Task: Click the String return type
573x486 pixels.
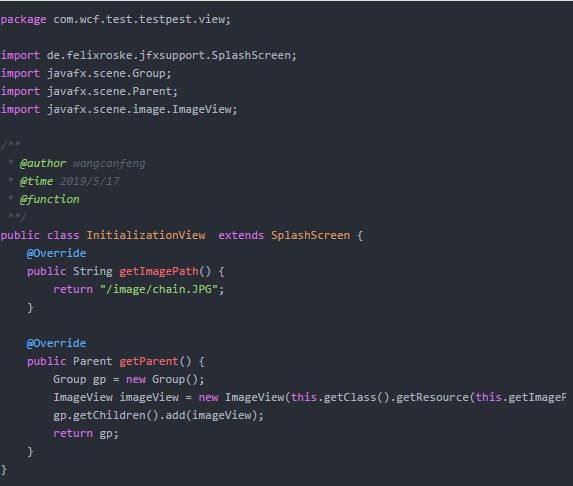Action: click(x=92, y=271)
